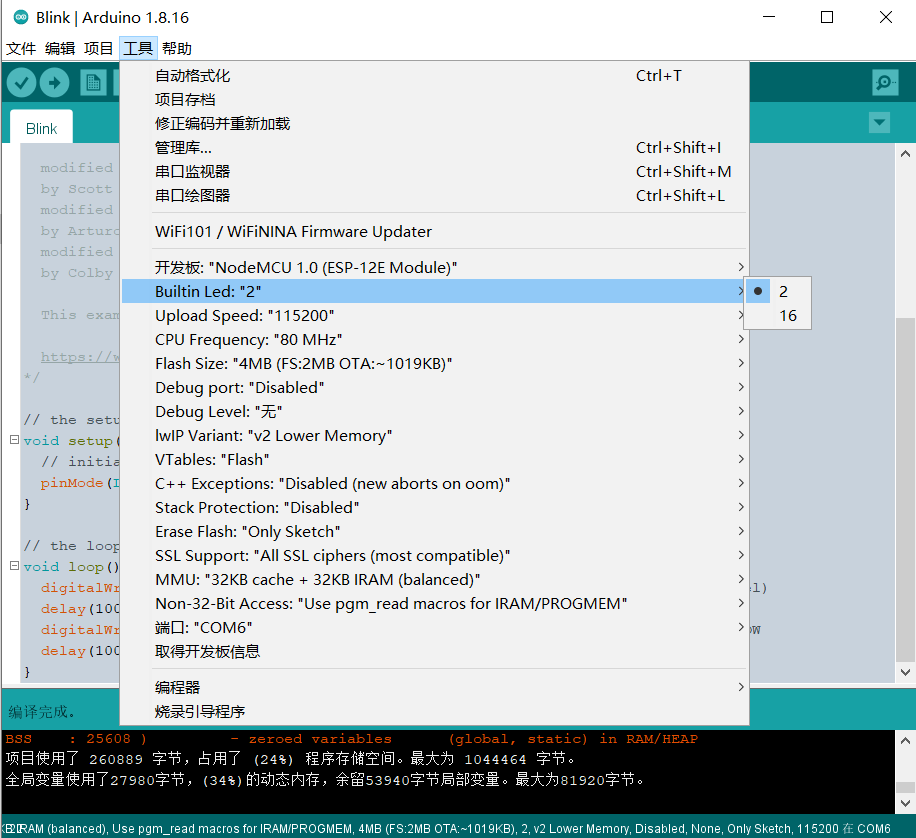Choose 自动格式化 from the menu
Viewport: 916px width, 838px height.
[435, 75]
